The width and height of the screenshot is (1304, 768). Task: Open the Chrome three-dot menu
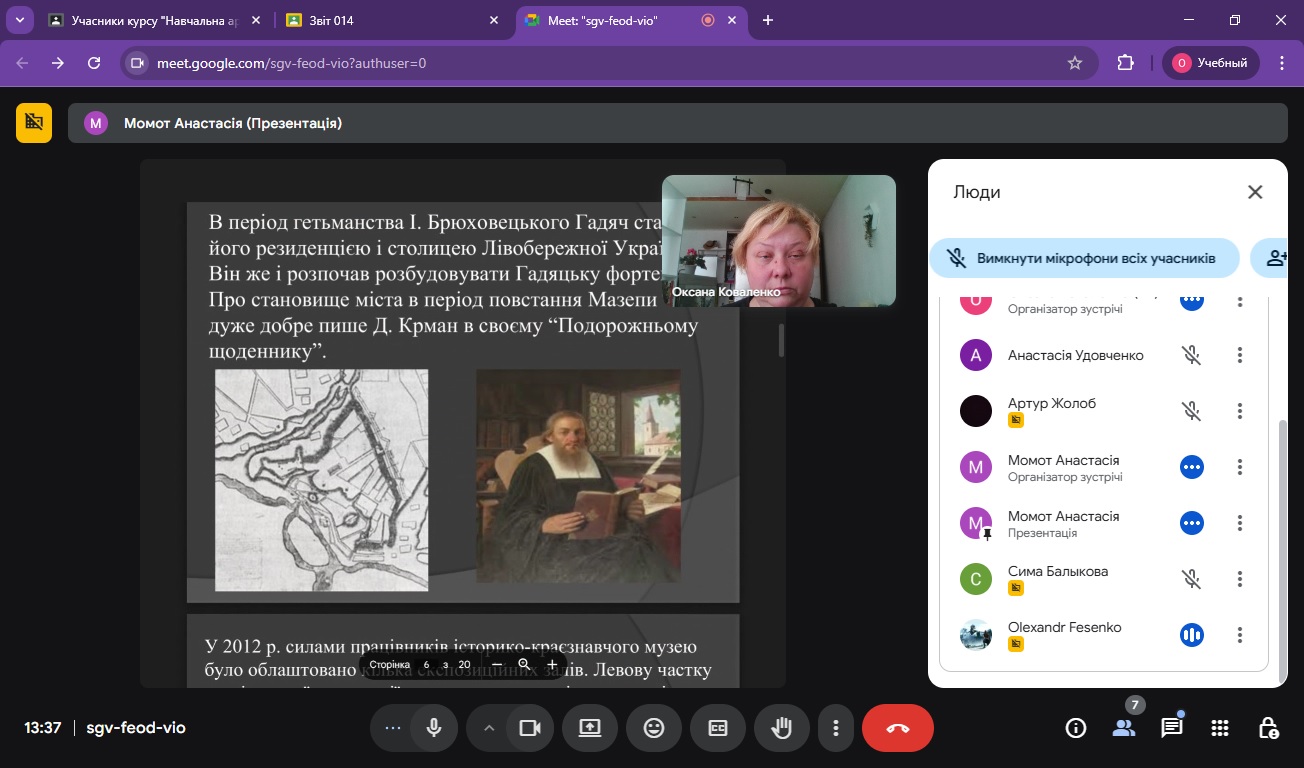tap(1282, 63)
